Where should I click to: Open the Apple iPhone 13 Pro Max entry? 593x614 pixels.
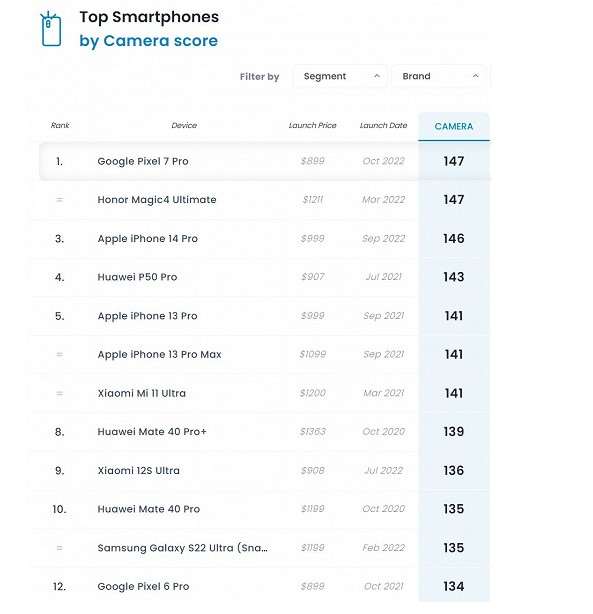[159, 354]
